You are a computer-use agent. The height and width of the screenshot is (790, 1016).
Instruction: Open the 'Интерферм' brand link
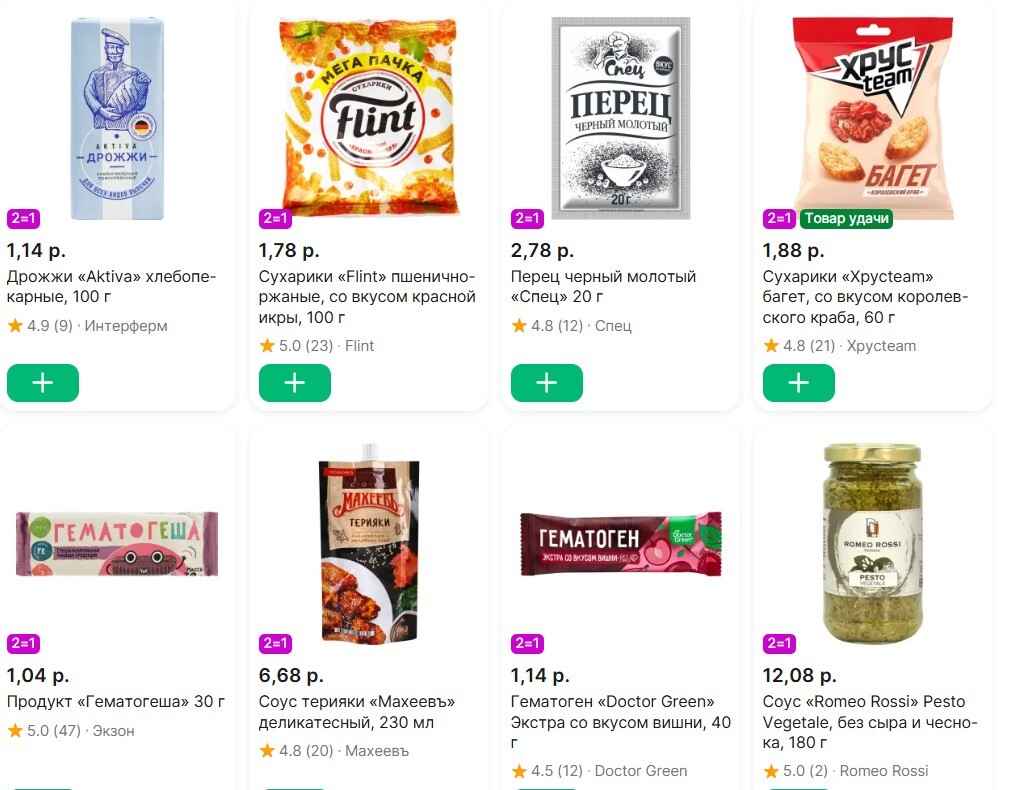click(126, 326)
